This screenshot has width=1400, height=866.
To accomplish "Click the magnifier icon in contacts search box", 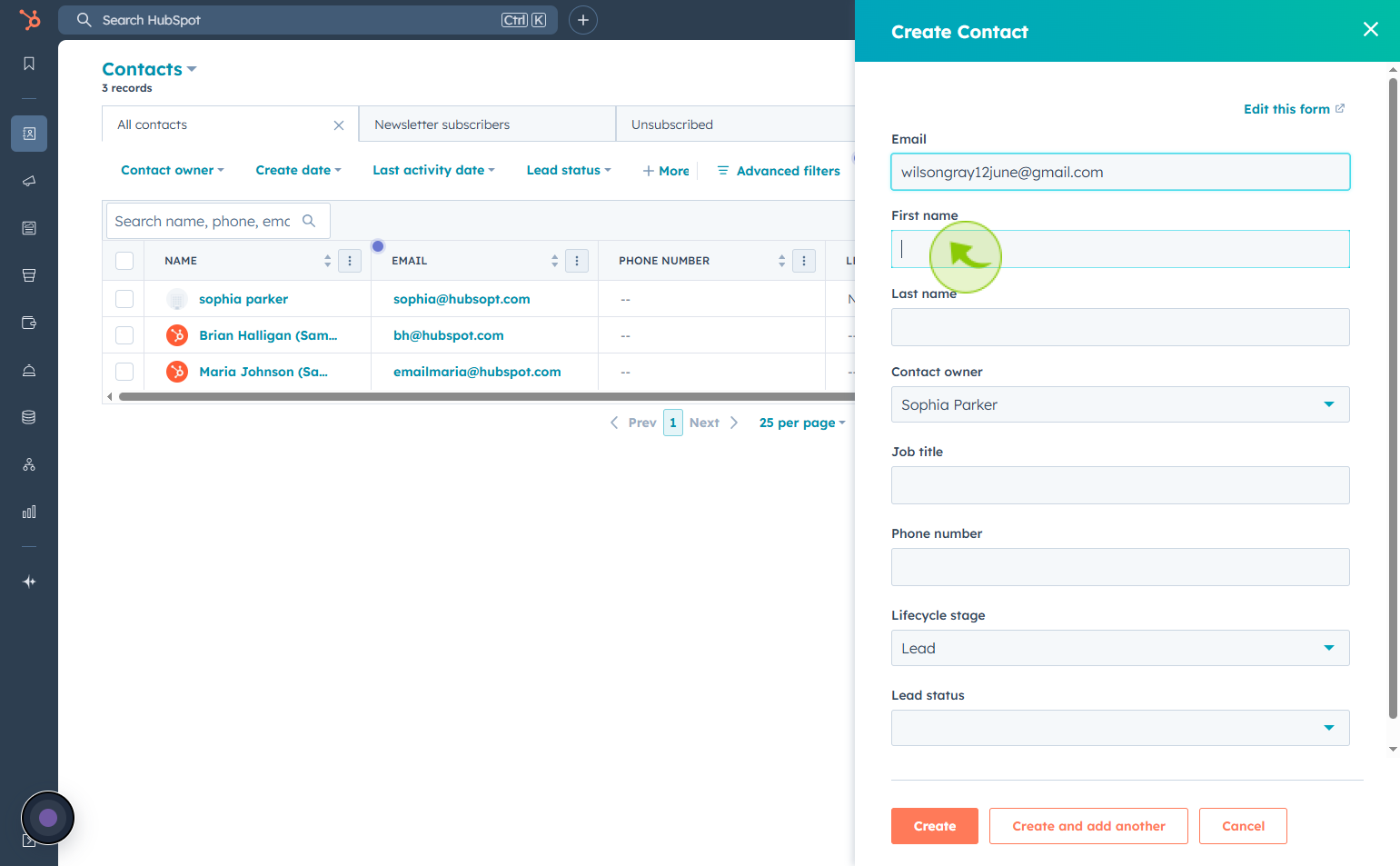I will click(309, 221).
